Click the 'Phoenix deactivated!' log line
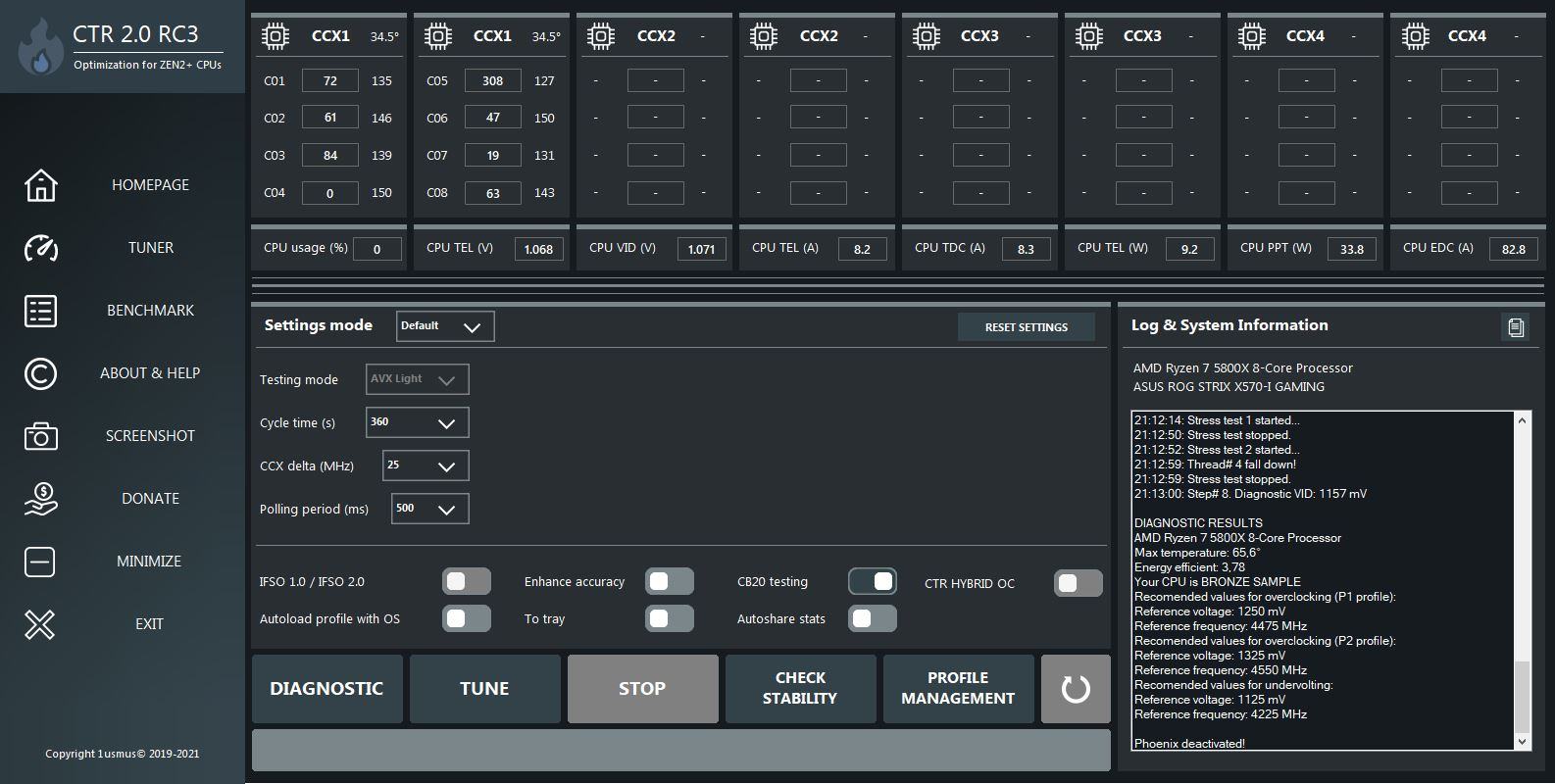Screen dimensions: 1555x784 [x=1189, y=744]
